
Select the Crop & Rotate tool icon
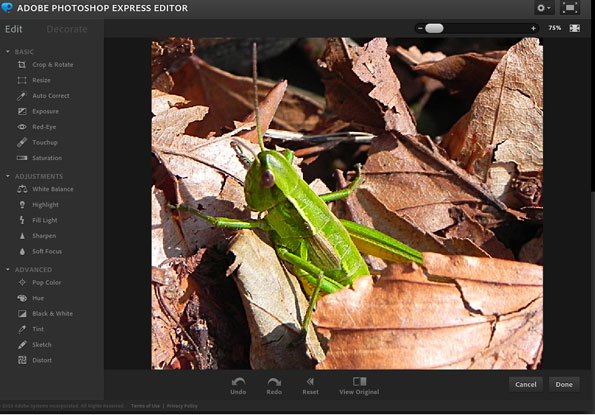point(22,65)
